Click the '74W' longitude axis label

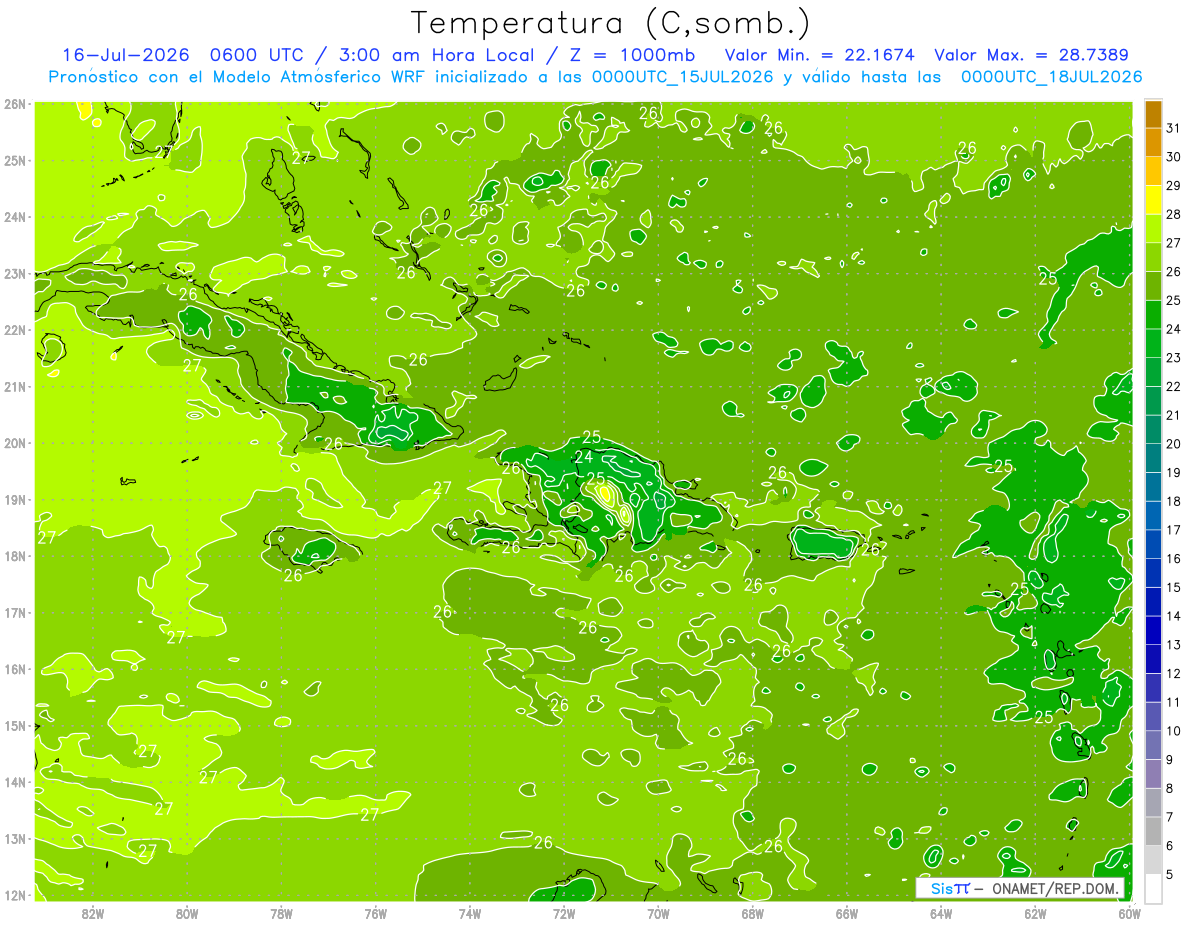(x=470, y=912)
